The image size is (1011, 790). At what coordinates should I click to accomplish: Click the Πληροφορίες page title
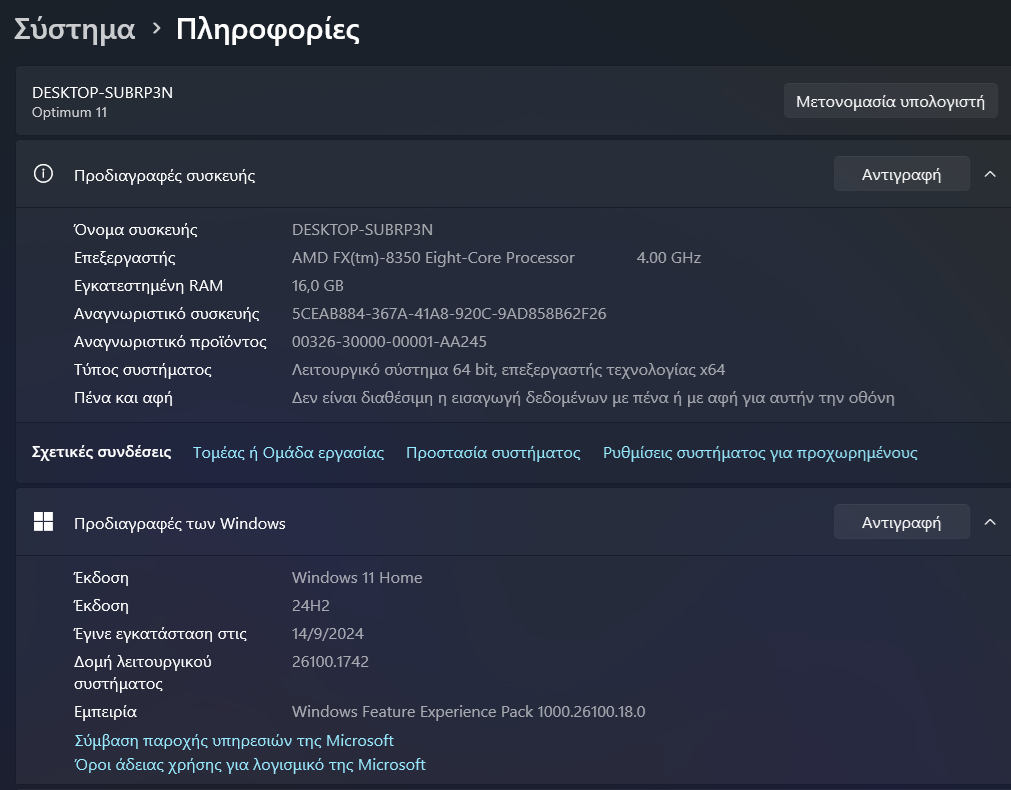pyautogui.click(x=268, y=30)
